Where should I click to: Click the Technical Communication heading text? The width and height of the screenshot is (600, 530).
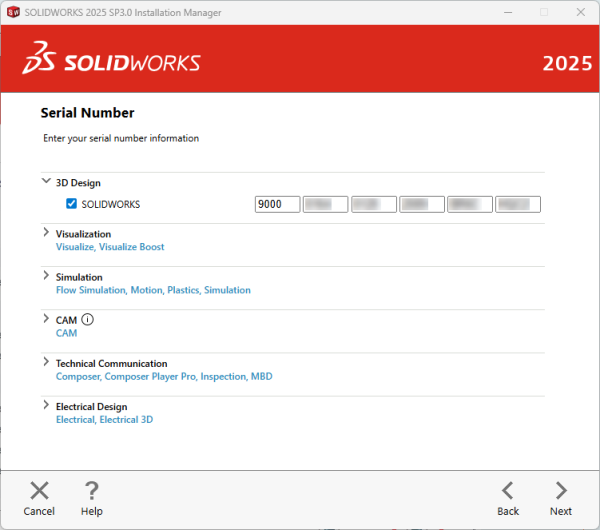[x=111, y=363]
